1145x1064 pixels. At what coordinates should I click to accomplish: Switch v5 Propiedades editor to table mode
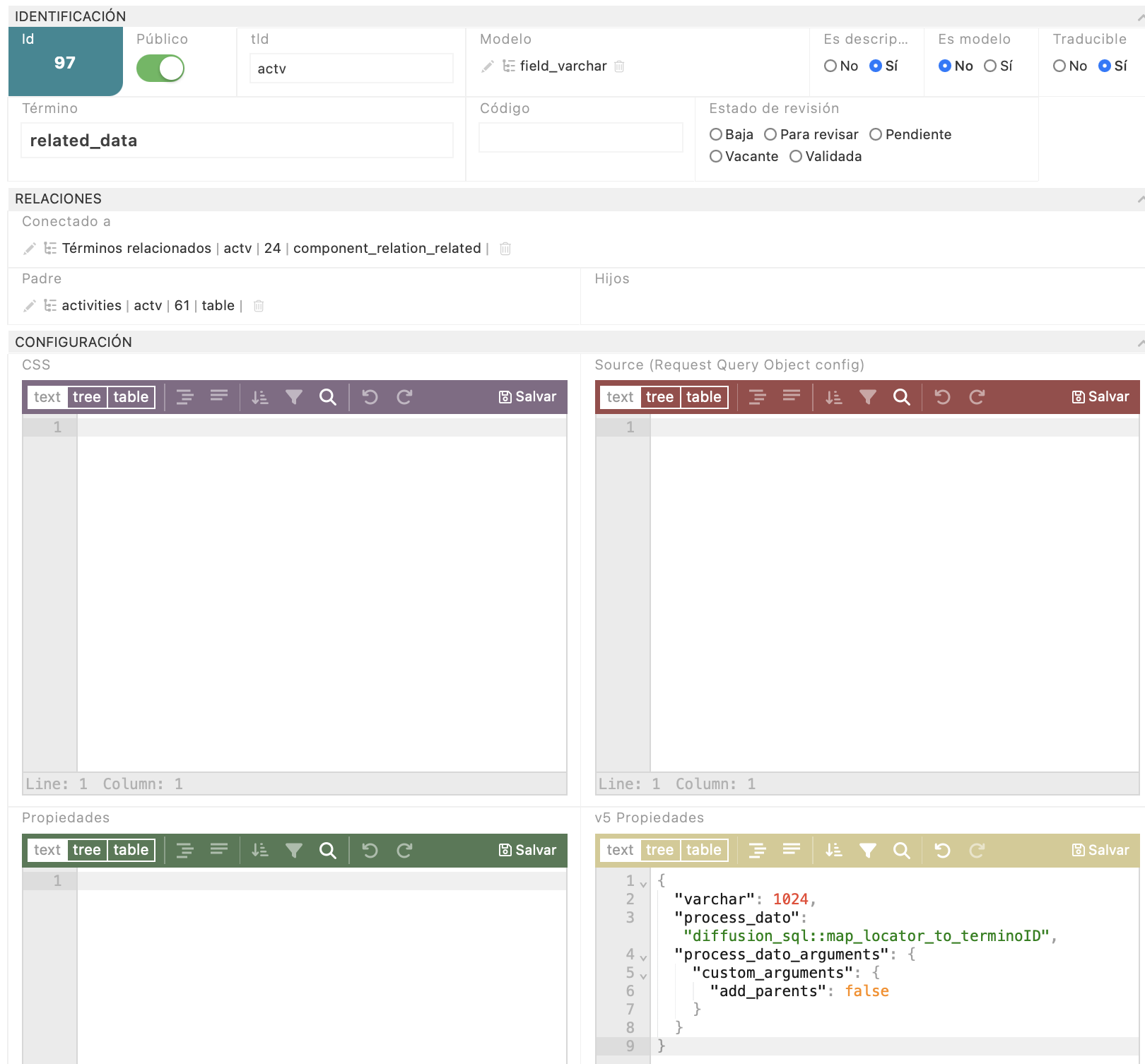704,850
